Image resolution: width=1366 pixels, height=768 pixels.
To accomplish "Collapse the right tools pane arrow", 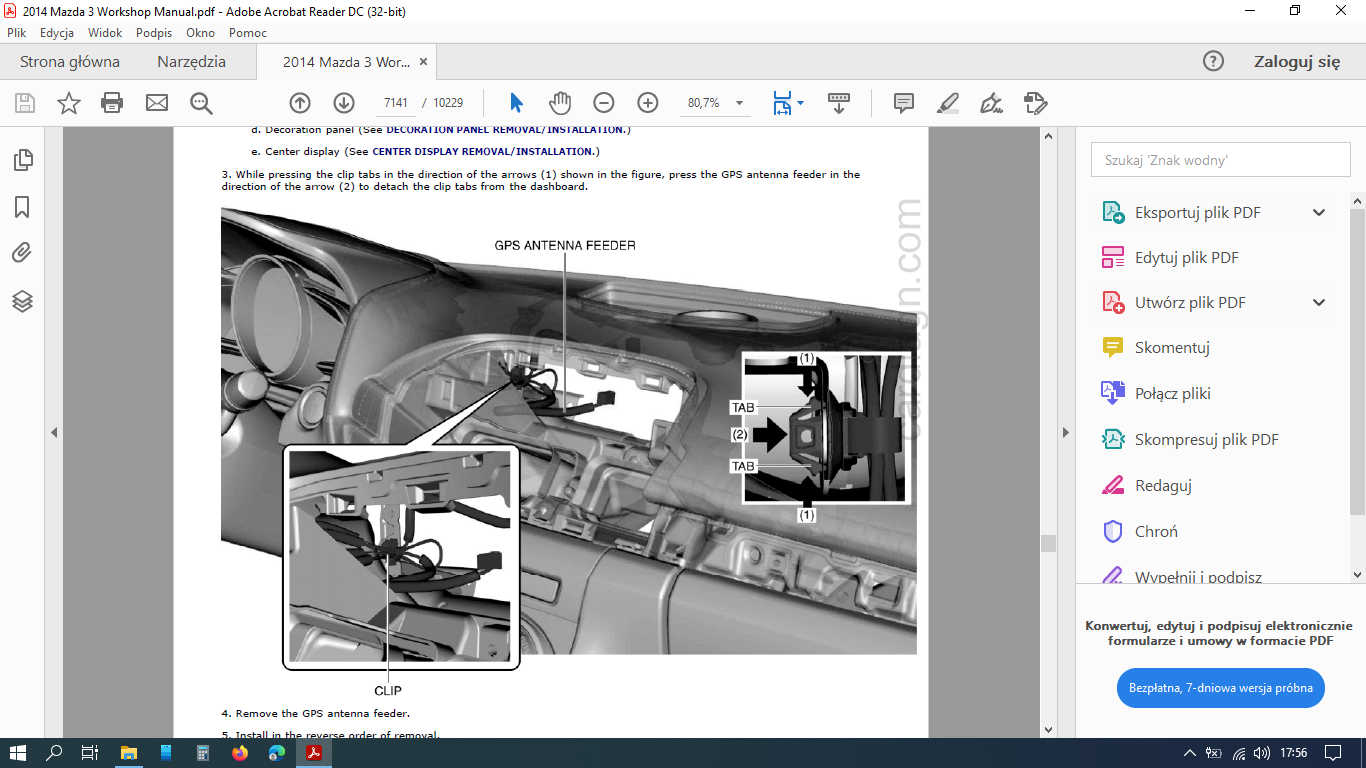I will tap(1066, 432).
